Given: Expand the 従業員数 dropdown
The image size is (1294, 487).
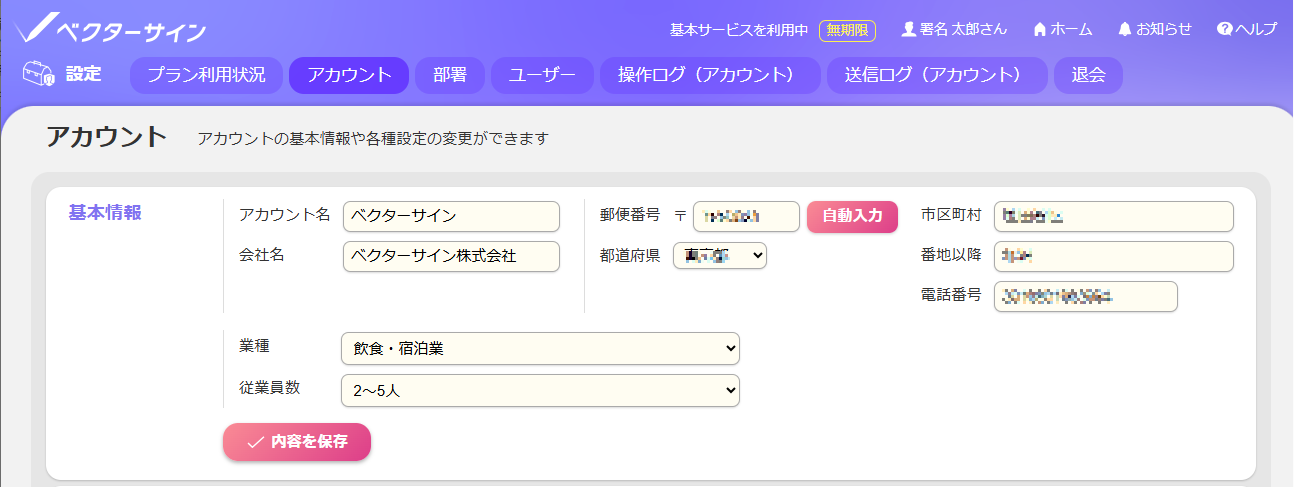Looking at the screenshot, I should [540, 390].
